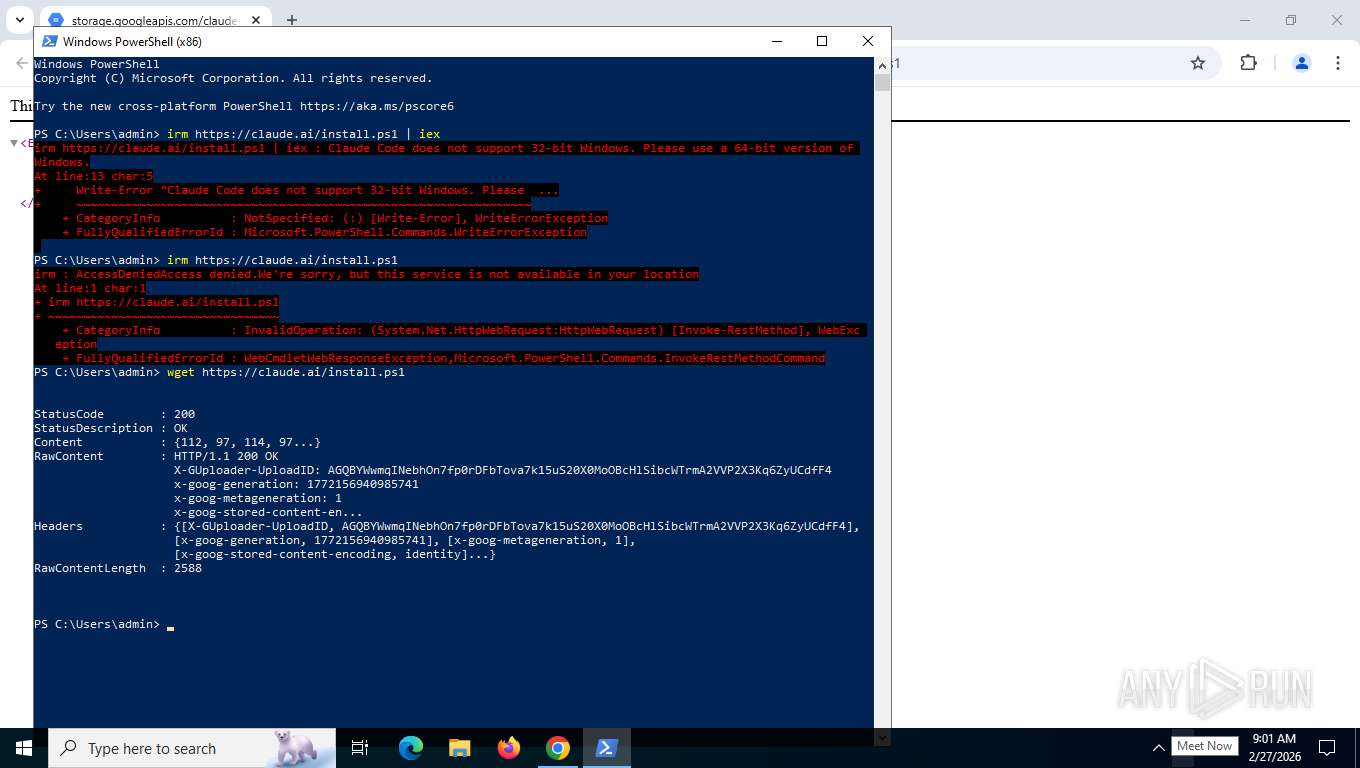Click the 'Try the new cross-platform PowerShell' line

coord(244,106)
